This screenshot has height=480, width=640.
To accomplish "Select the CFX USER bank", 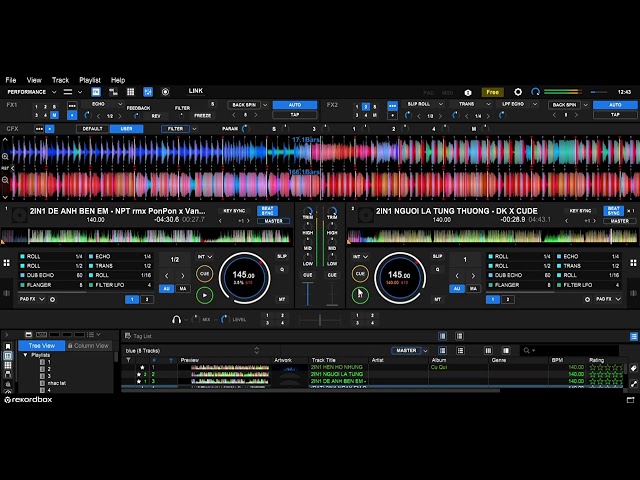I will pyautogui.click(x=127, y=129).
